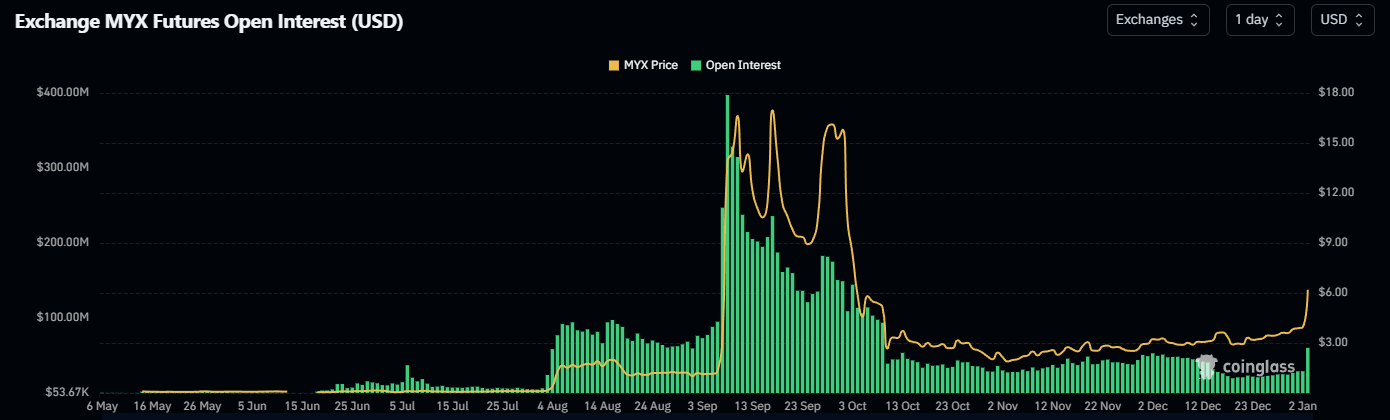
Task: Click the 14 Aug date label
Action: (x=602, y=408)
